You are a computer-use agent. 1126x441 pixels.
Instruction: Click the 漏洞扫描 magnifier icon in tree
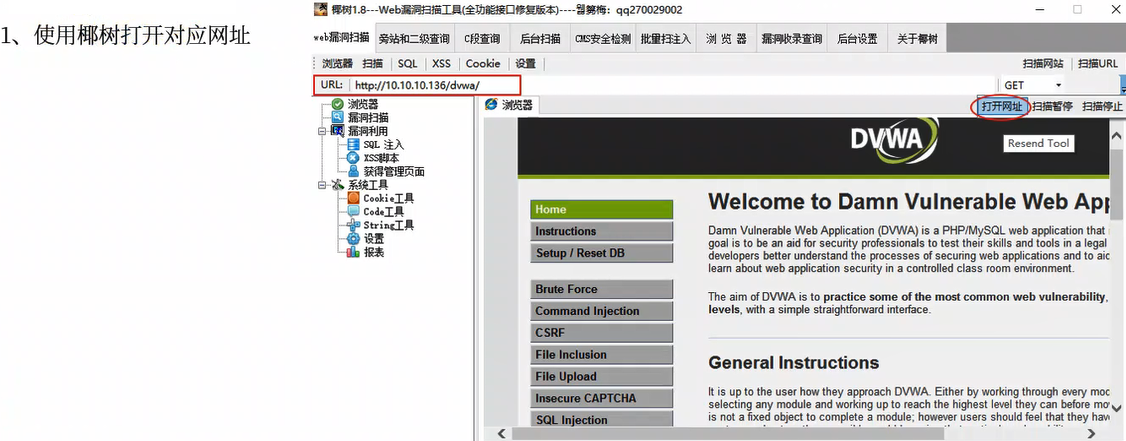point(338,117)
